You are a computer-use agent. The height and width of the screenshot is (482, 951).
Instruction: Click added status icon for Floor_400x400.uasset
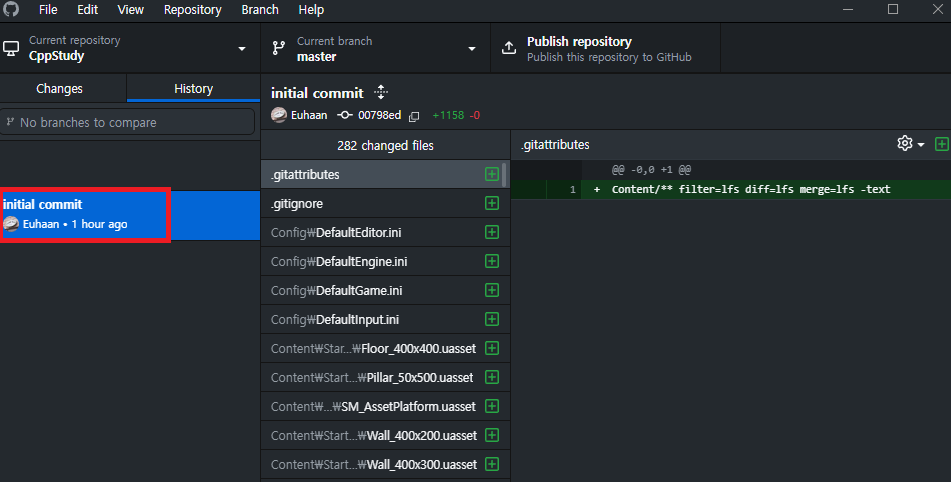click(492, 349)
